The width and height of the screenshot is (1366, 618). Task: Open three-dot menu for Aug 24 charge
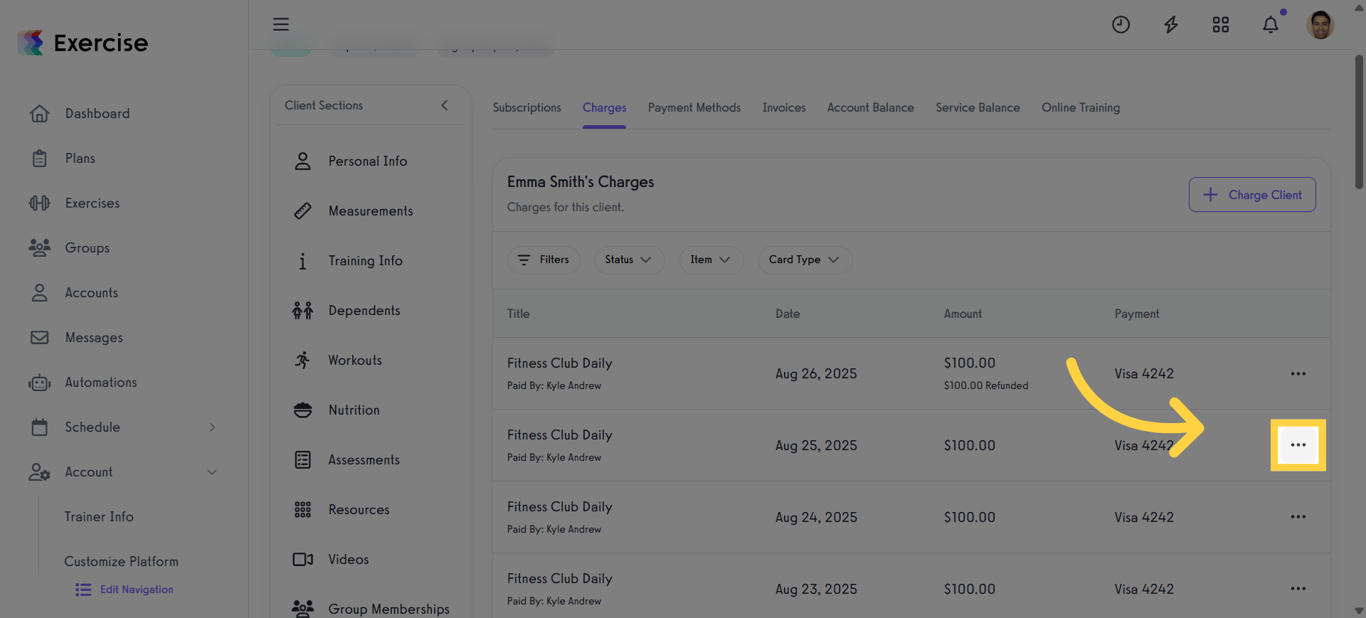[x=1297, y=517]
